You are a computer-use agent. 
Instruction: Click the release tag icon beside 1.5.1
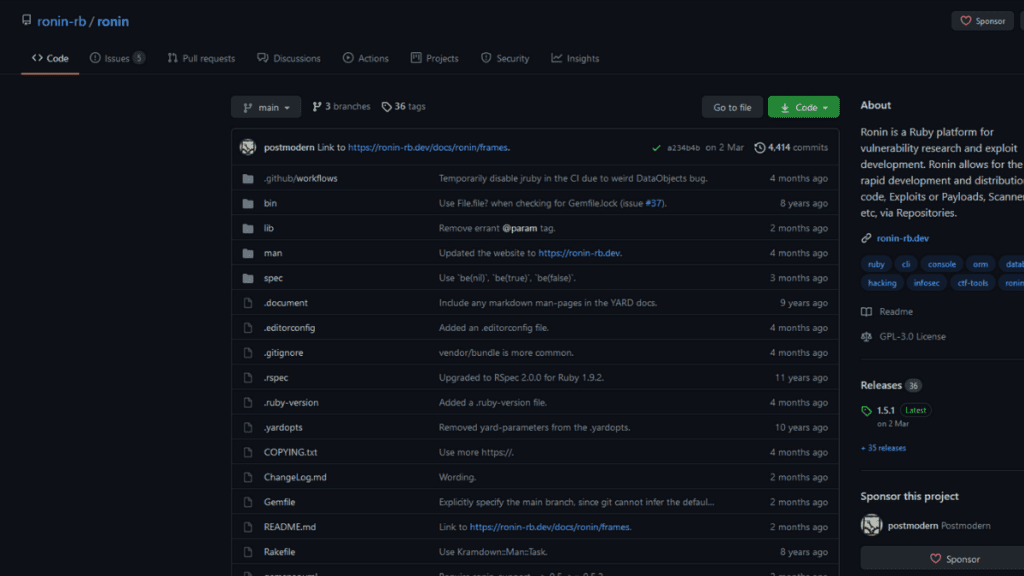tap(866, 410)
